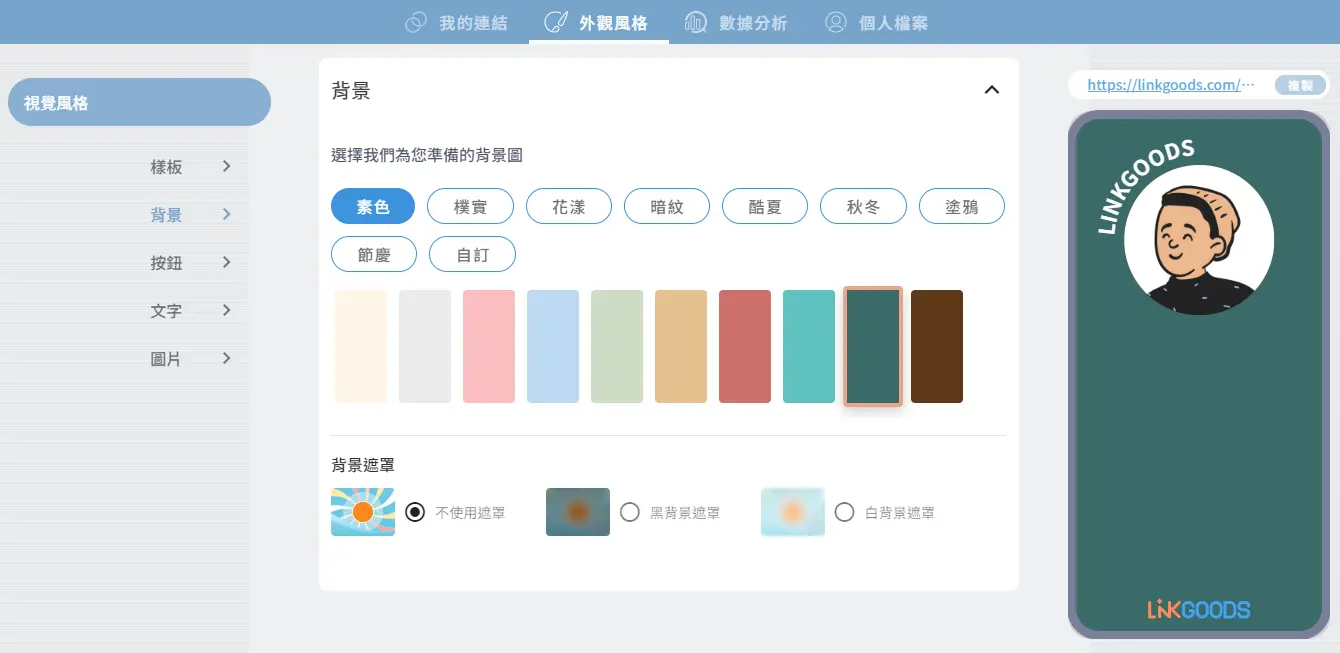Select the 塗鴉 background category
Image resolution: width=1340 pixels, height=653 pixels.
(x=962, y=207)
